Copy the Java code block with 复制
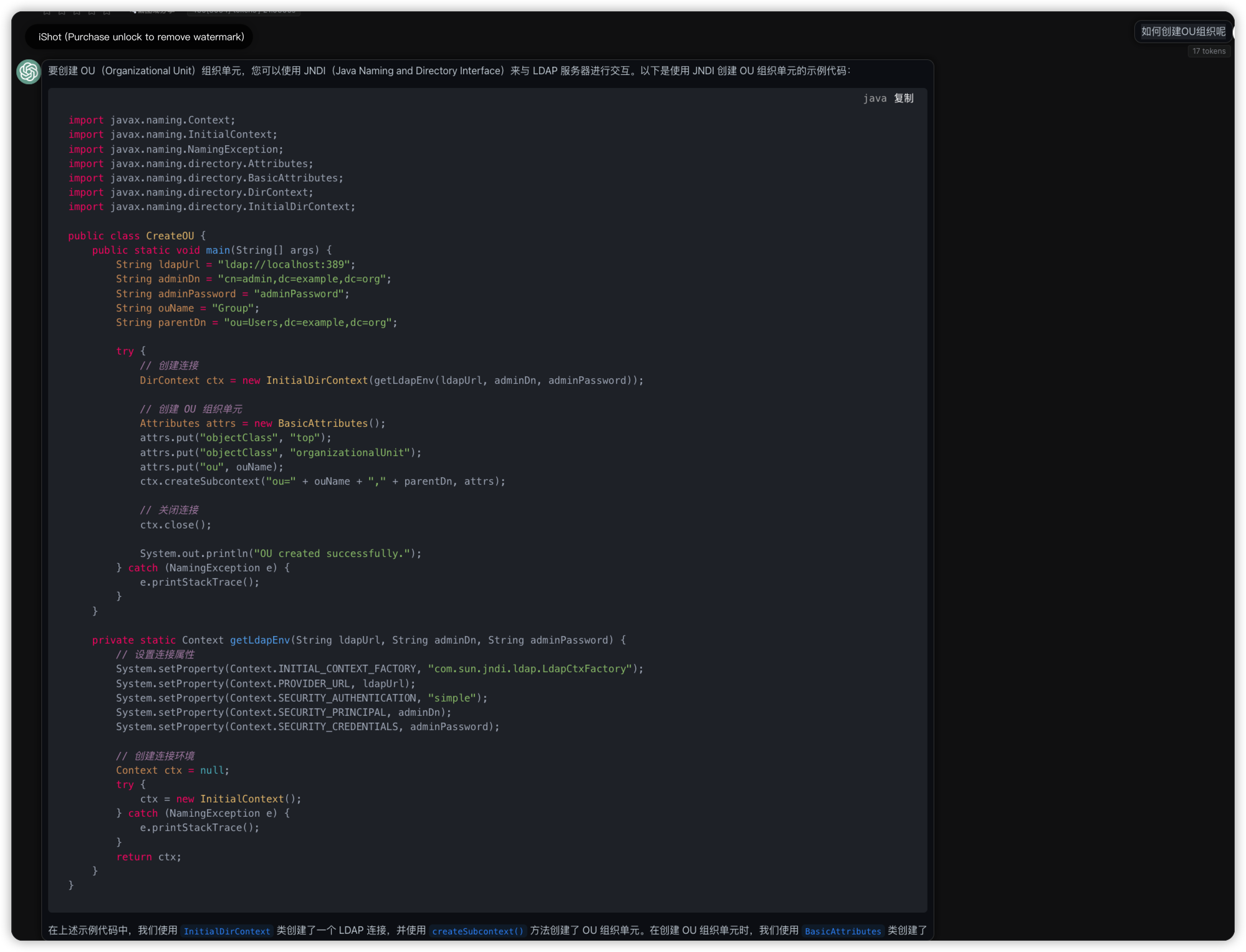 (903, 98)
